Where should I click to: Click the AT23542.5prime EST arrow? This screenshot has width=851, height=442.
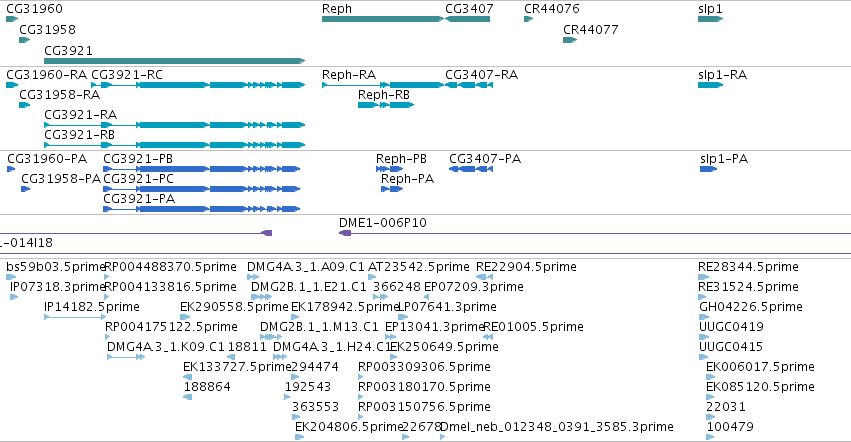(x=372, y=277)
